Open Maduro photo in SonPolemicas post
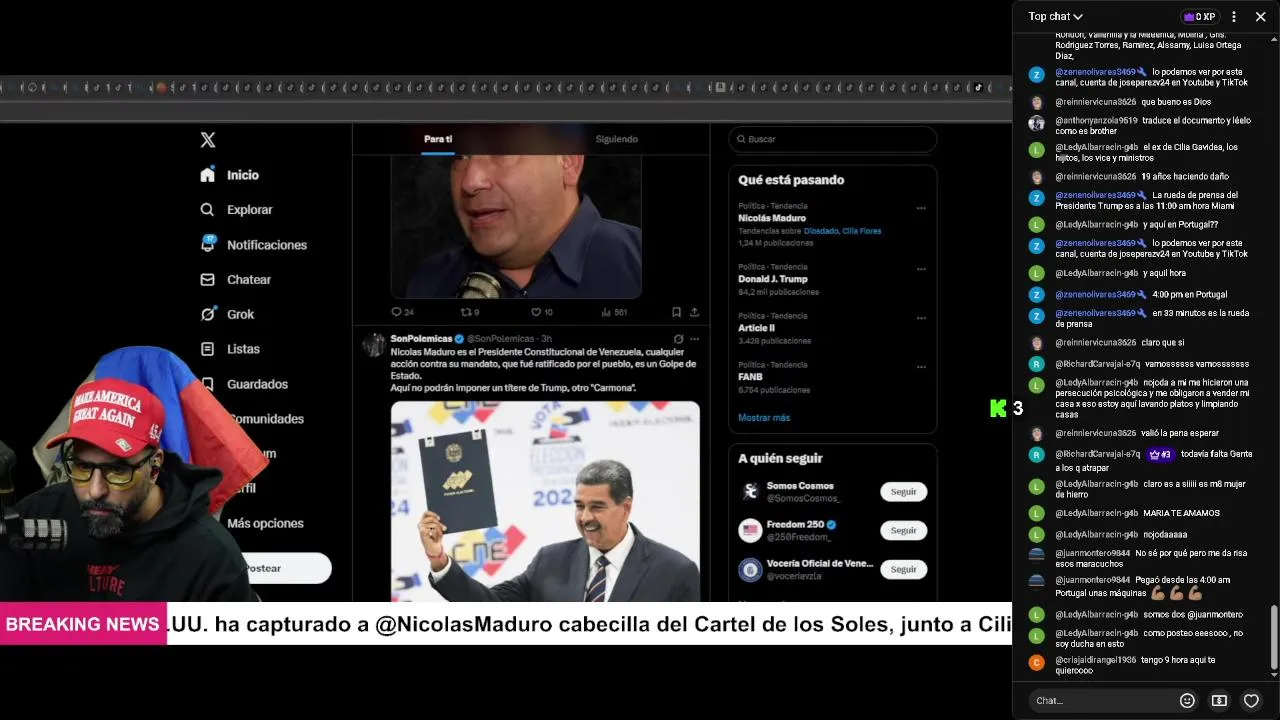The image size is (1280, 720). [x=545, y=501]
